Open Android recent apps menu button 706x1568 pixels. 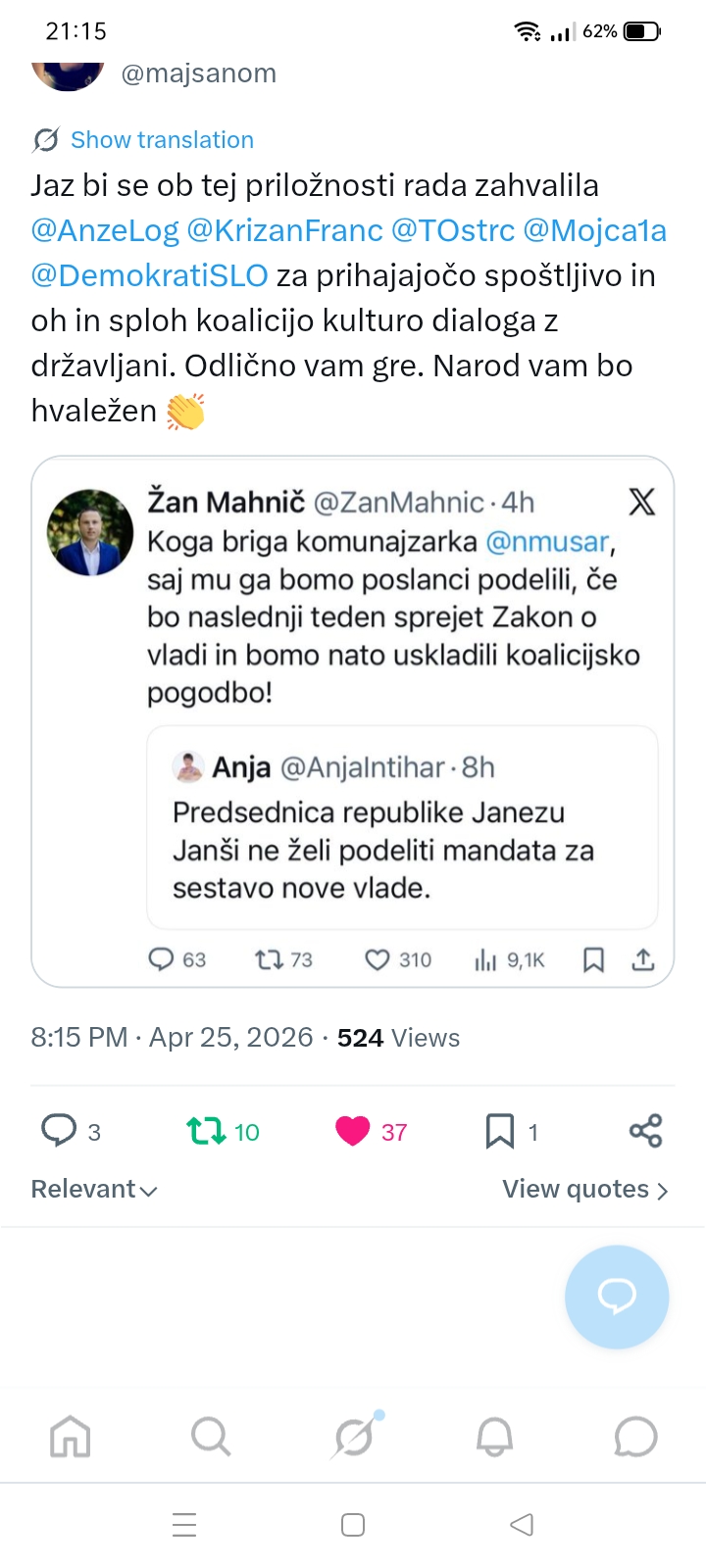pyautogui.click(x=184, y=1525)
